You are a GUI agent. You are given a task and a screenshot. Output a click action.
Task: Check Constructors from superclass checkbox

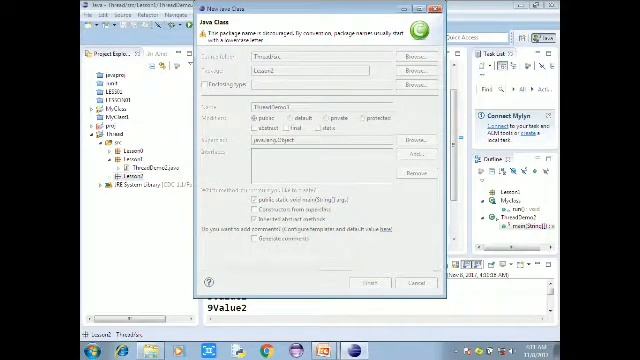pyautogui.click(x=254, y=209)
